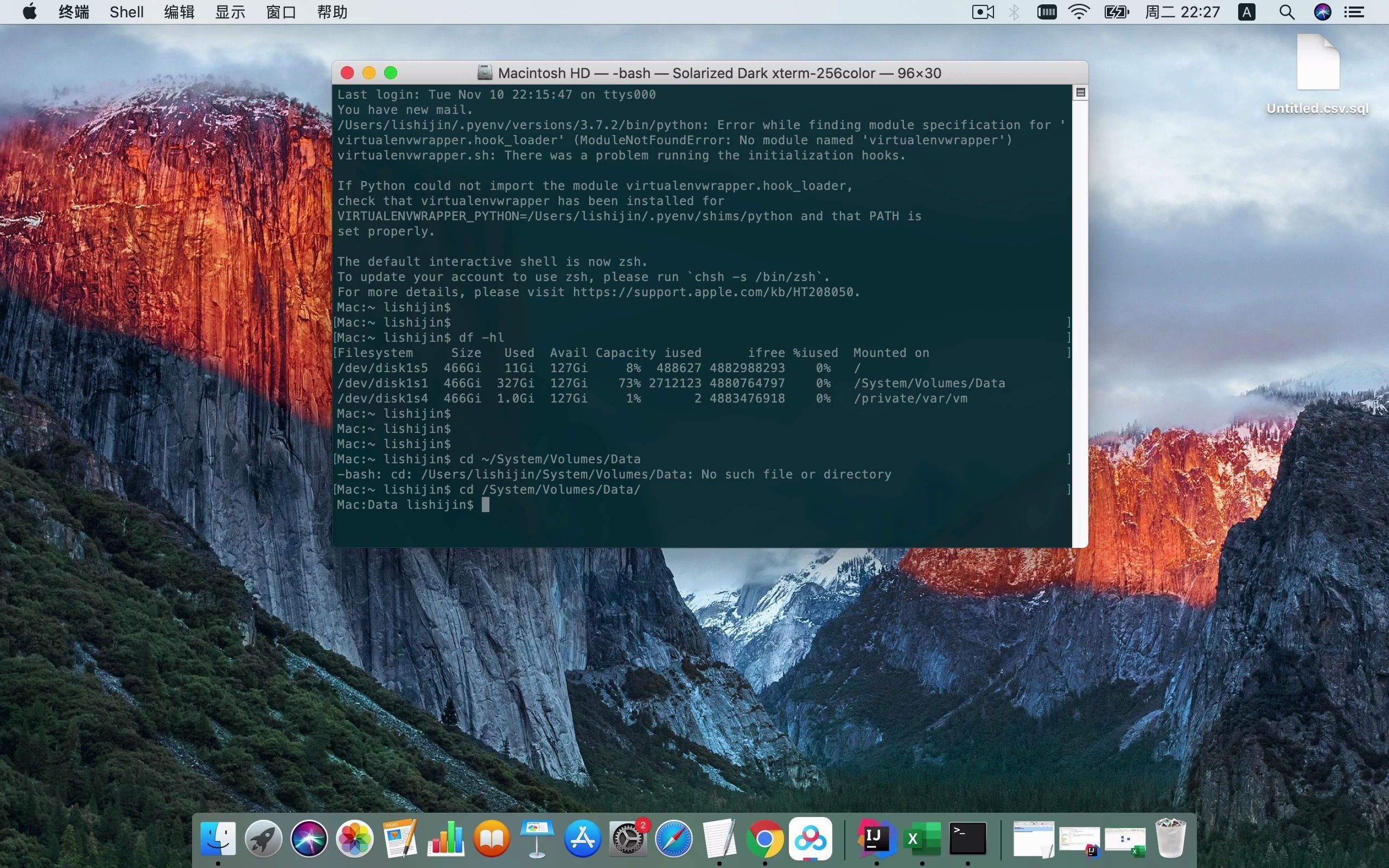Launch Microsoft Excel from the Dock
This screenshot has width=1389, height=868.
pos(922,839)
